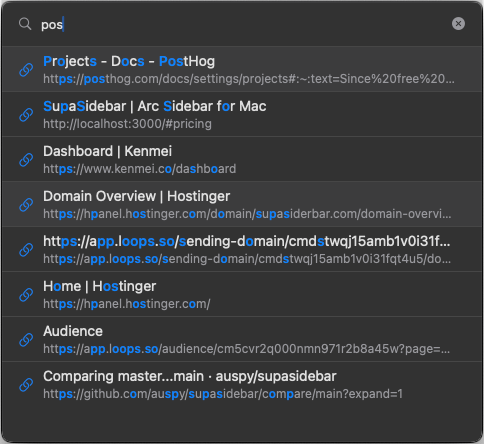Clear the search field with the X button
This screenshot has height=444, width=484.
(458, 24)
